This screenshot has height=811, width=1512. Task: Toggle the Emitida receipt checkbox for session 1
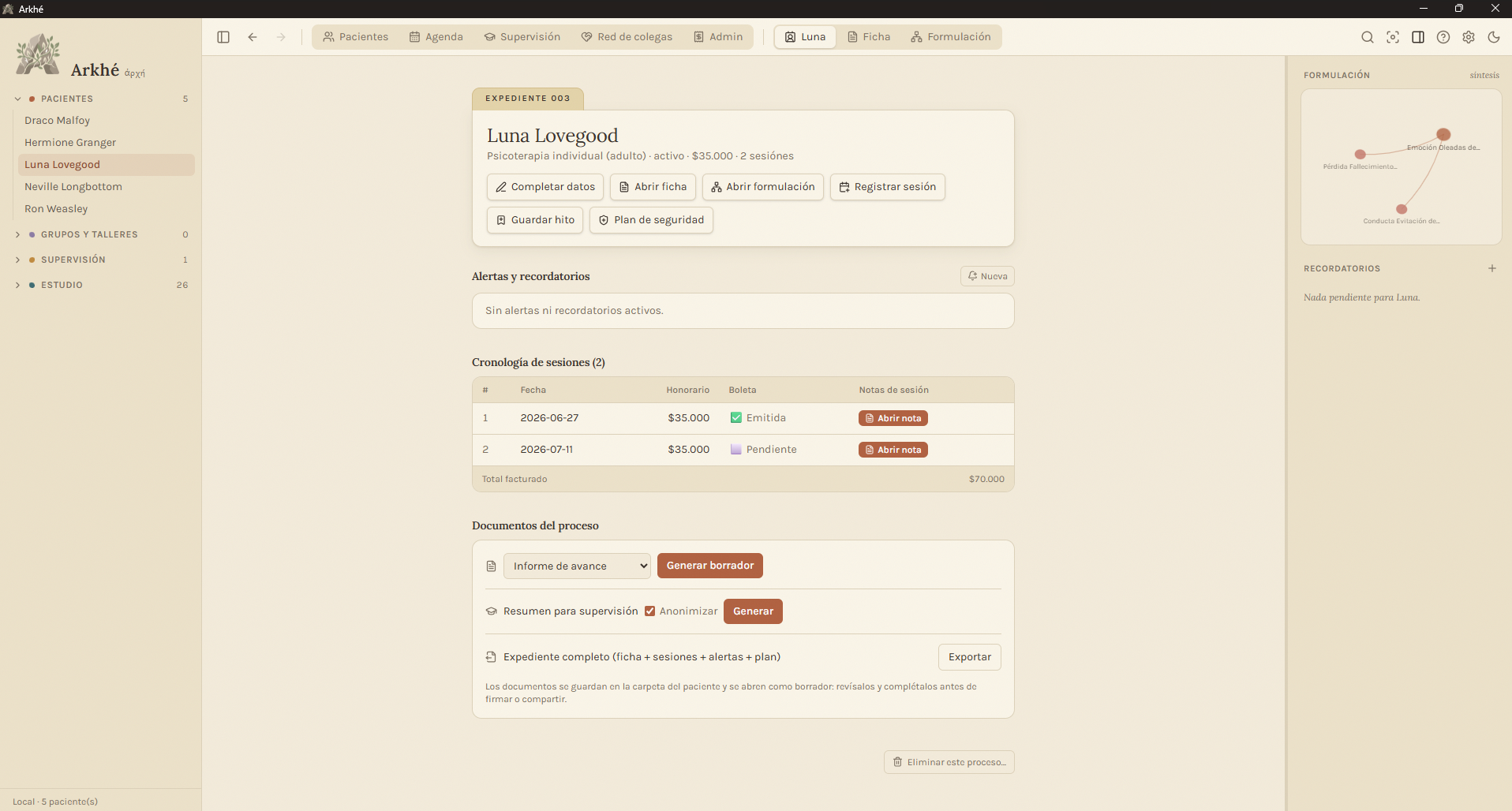coord(736,418)
